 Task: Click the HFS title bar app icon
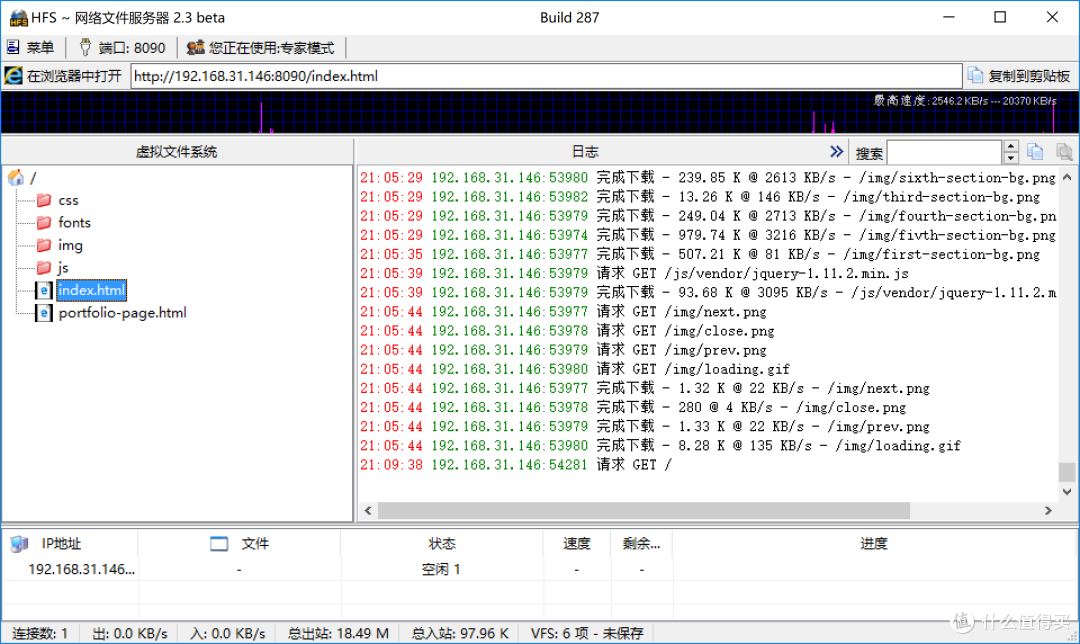[x=18, y=18]
